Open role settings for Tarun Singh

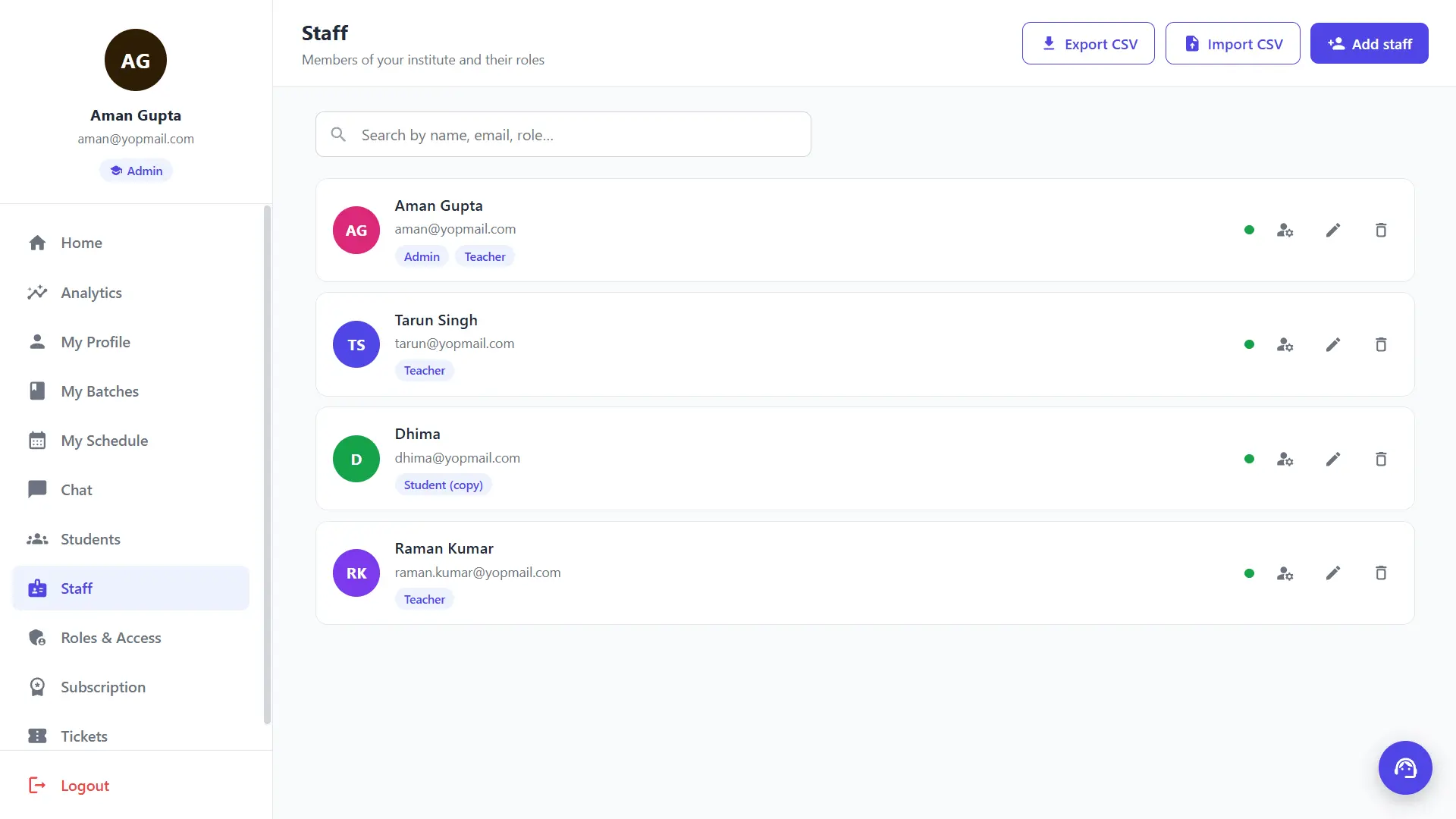coord(1285,345)
